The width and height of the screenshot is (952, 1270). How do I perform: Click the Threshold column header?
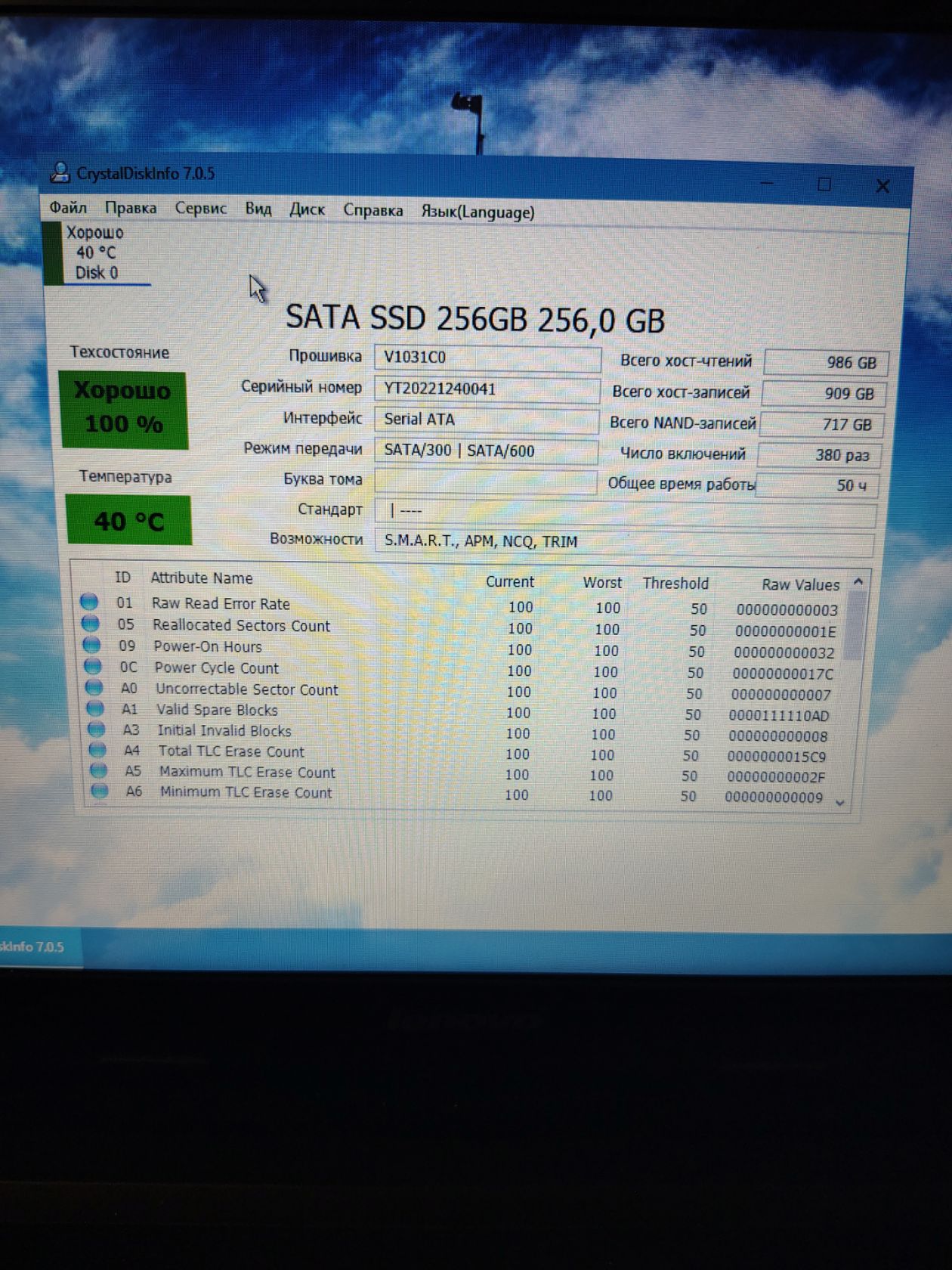tap(675, 583)
